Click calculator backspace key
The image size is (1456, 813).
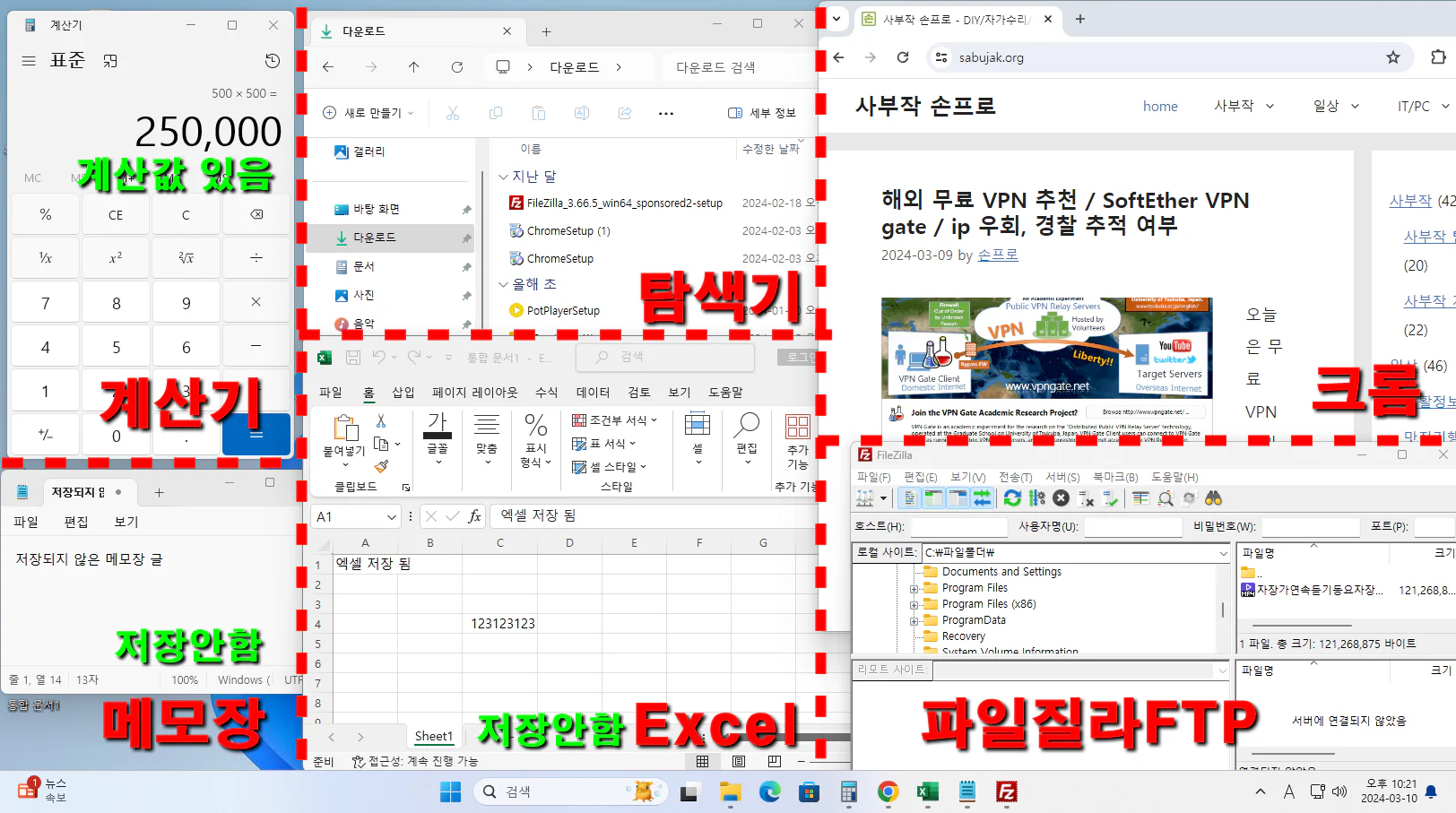(256, 215)
